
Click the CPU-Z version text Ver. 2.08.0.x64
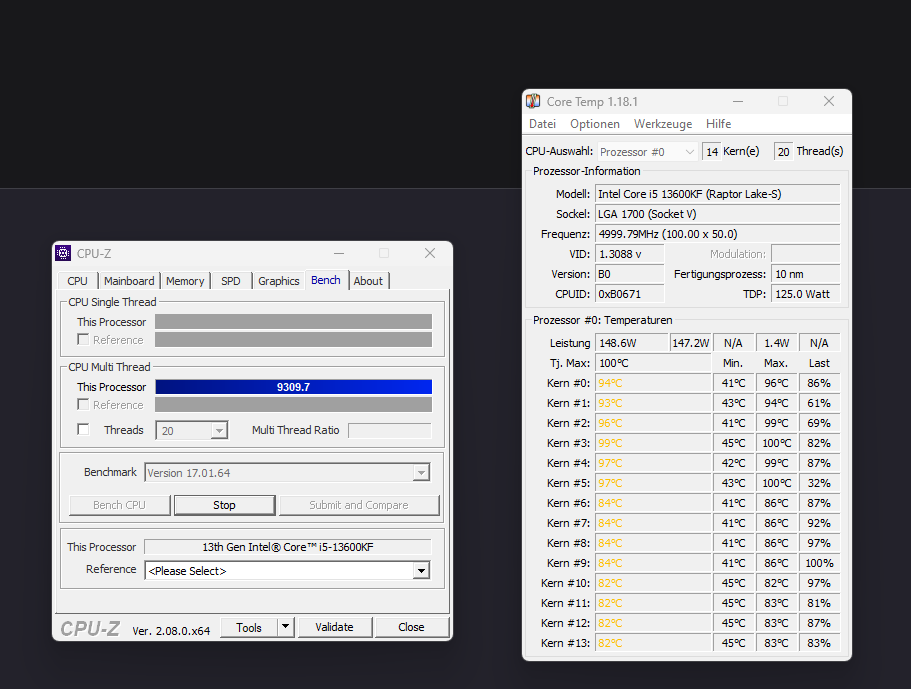tap(171, 631)
